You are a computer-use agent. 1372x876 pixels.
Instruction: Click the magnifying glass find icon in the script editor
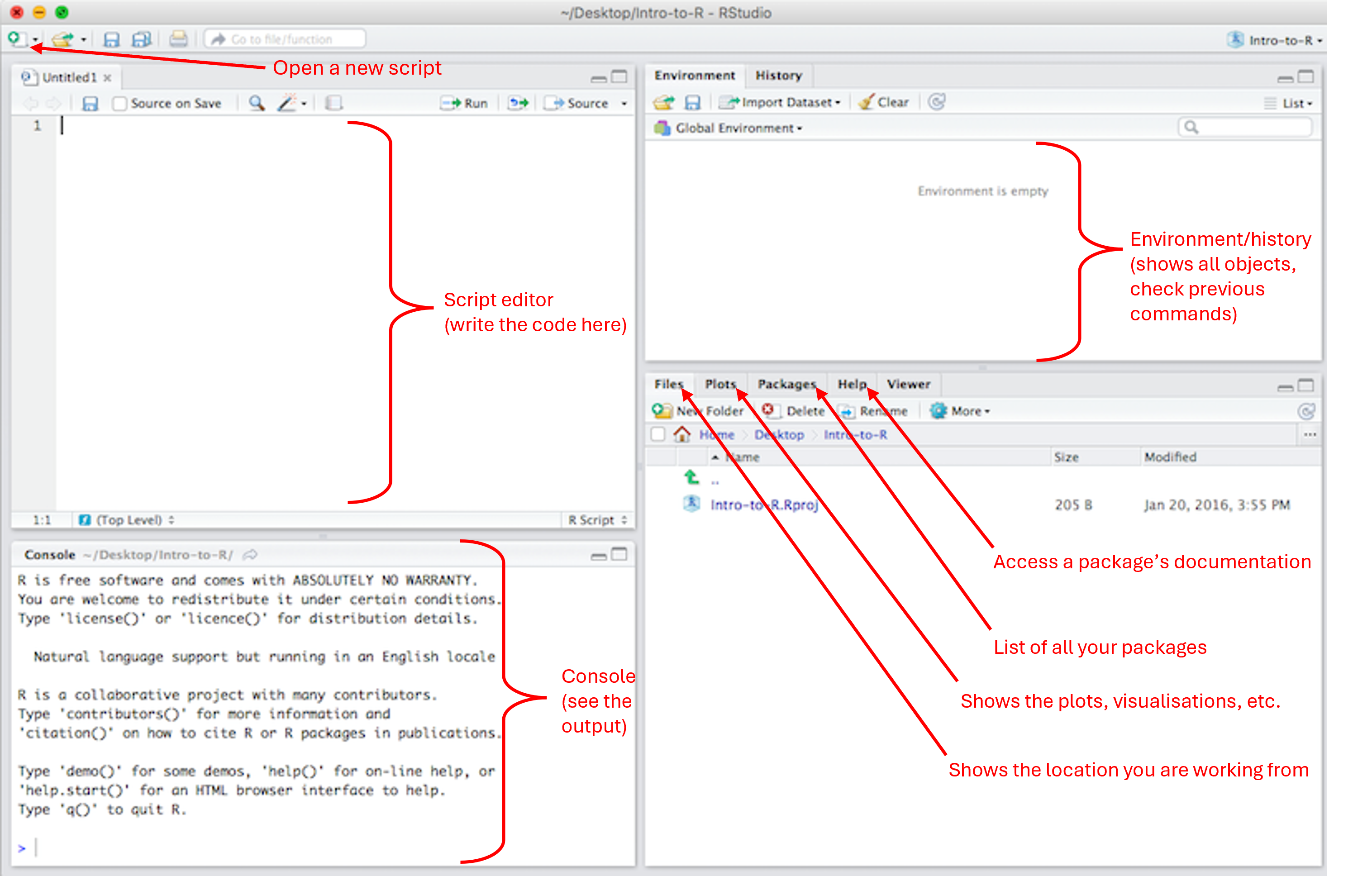click(257, 103)
